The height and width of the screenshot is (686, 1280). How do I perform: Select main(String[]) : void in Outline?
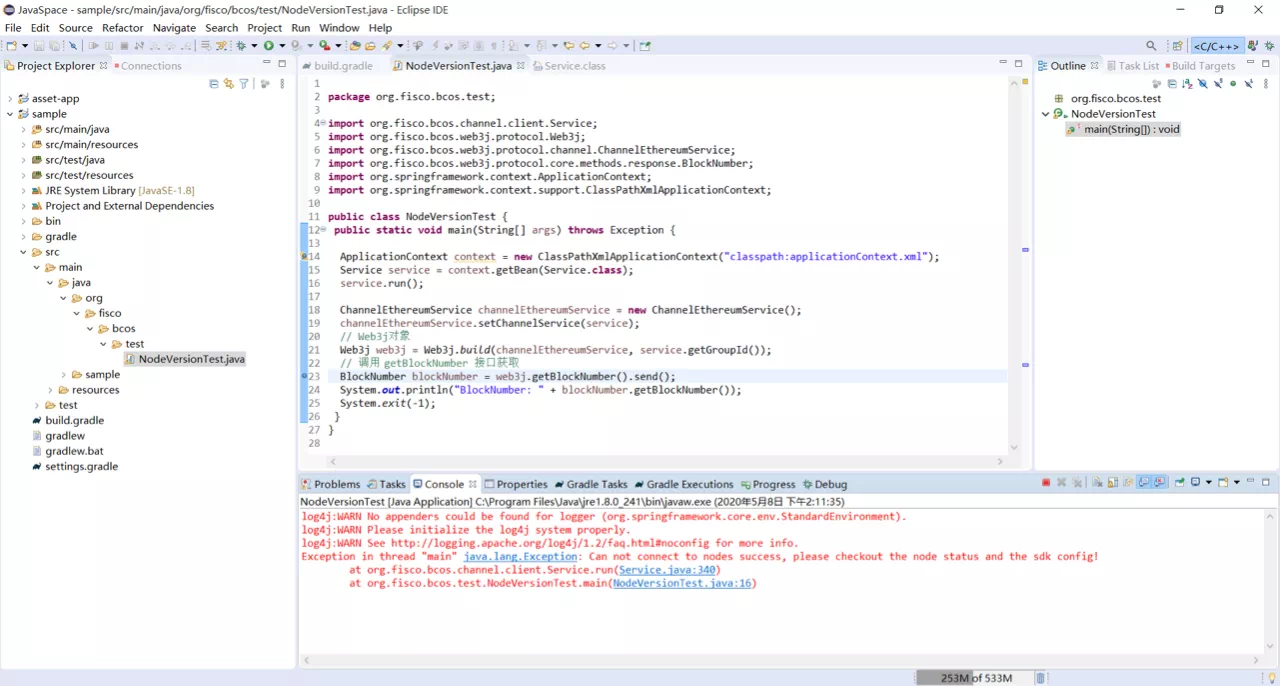[1123, 129]
